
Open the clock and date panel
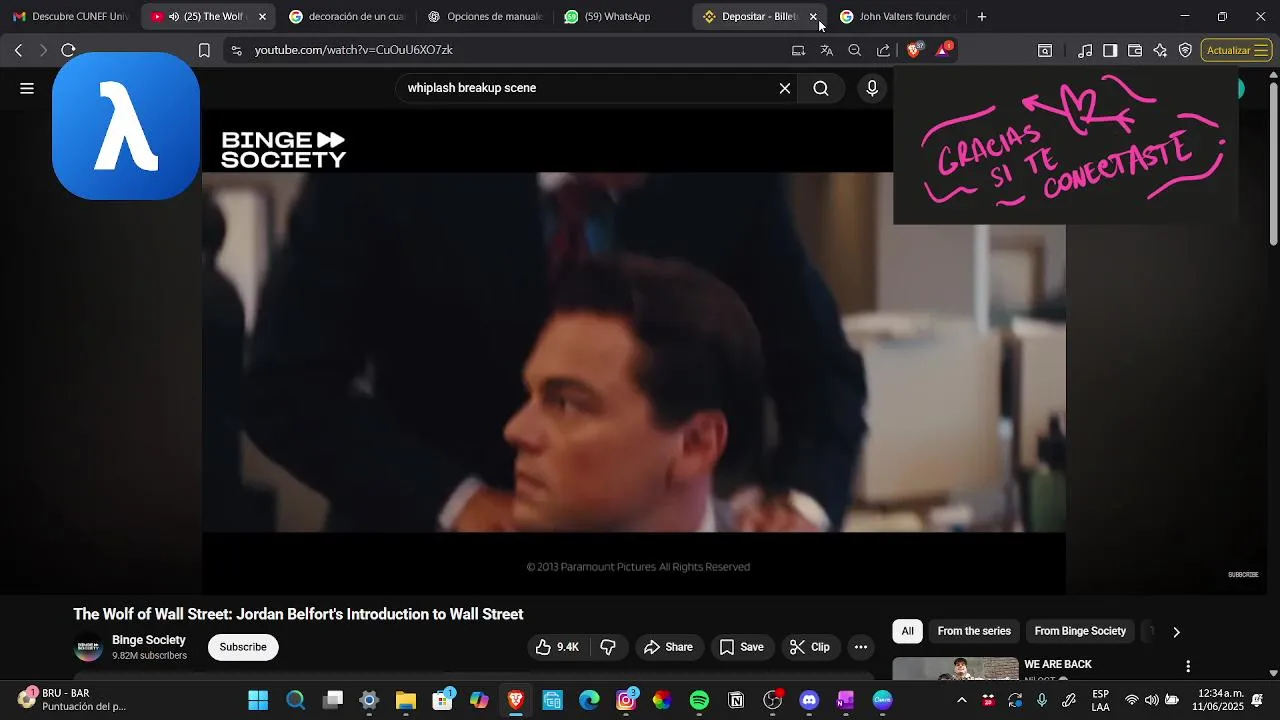coord(1220,700)
